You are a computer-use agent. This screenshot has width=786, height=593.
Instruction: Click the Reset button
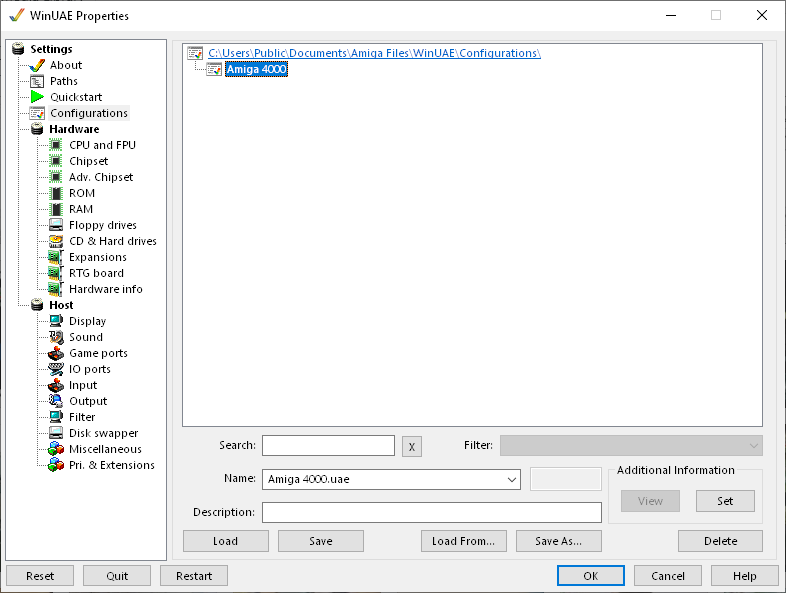pyautogui.click(x=40, y=576)
